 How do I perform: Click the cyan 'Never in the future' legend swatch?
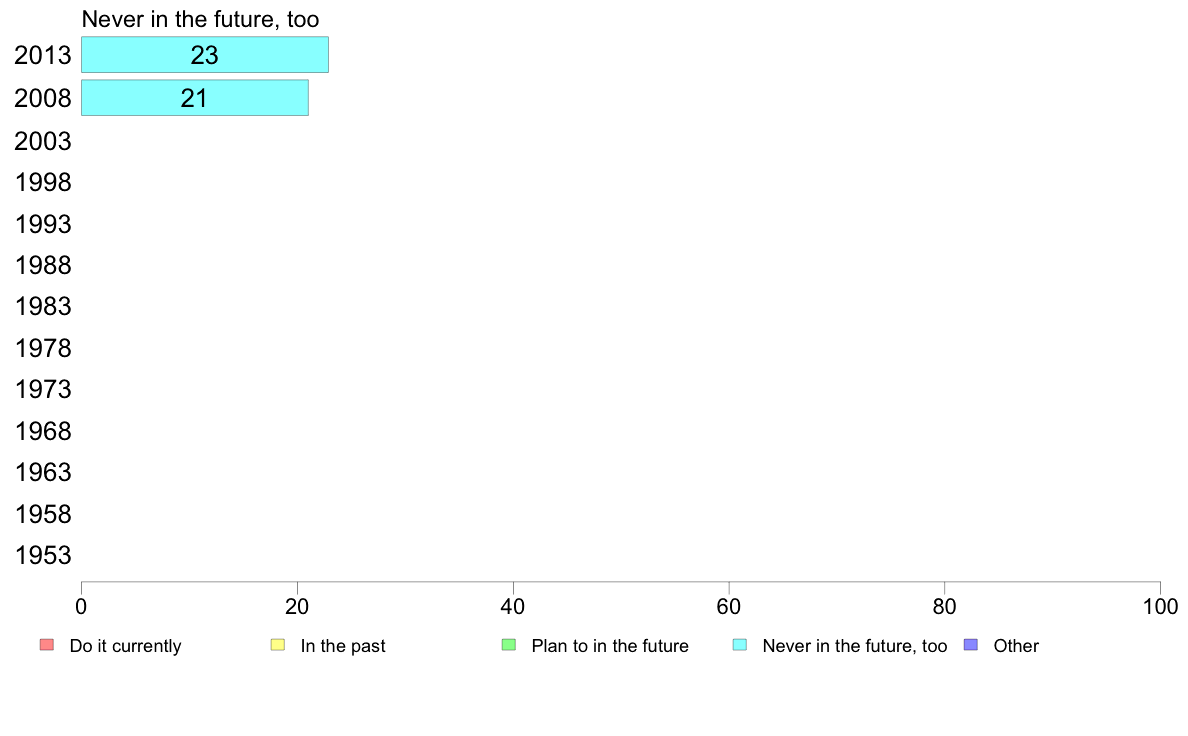pos(740,645)
